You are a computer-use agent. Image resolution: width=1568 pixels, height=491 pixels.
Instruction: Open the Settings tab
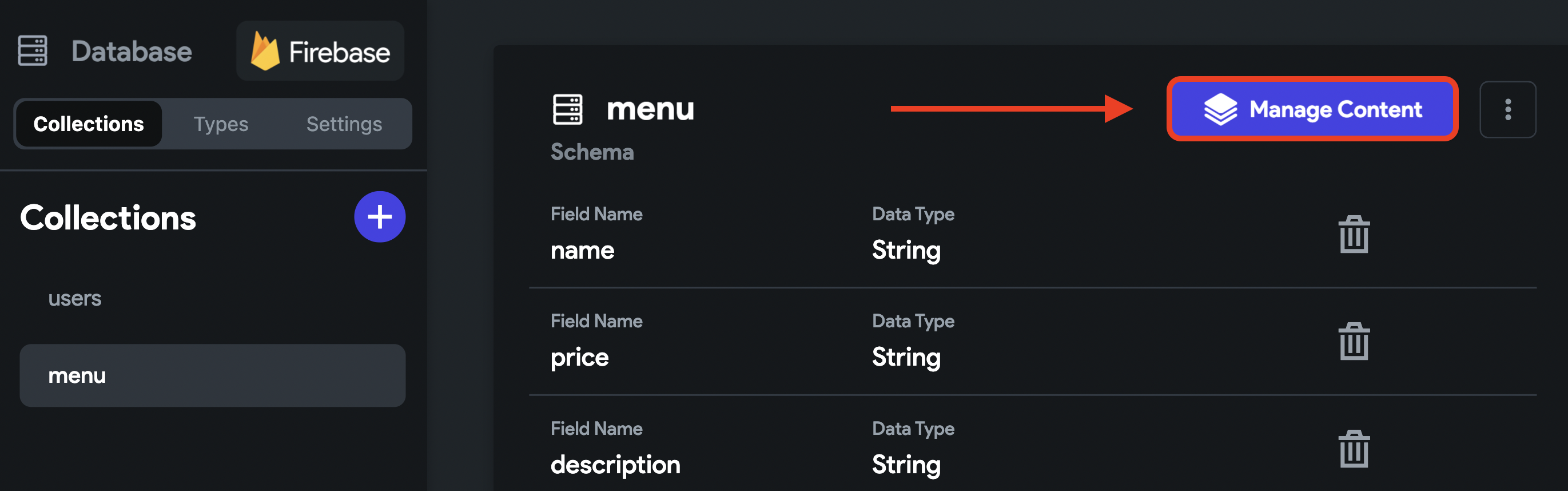(x=344, y=124)
